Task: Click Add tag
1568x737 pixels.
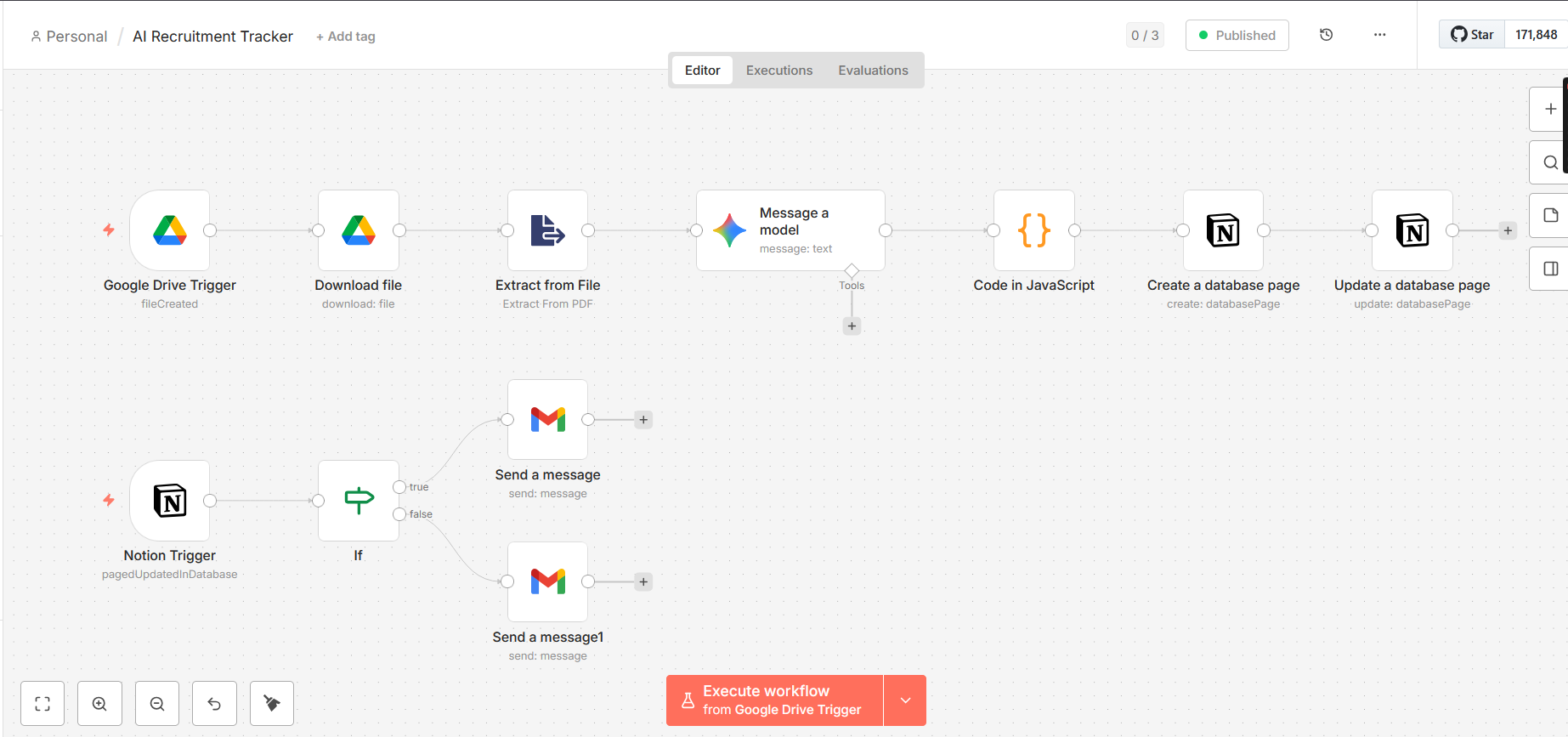Action: click(346, 37)
